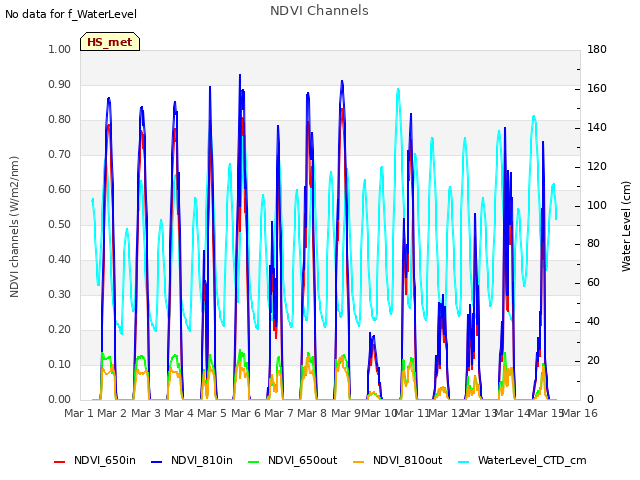Click the 0.20 left axis tick label
Screen dimensions: 640x480
pyautogui.click(x=60, y=329)
